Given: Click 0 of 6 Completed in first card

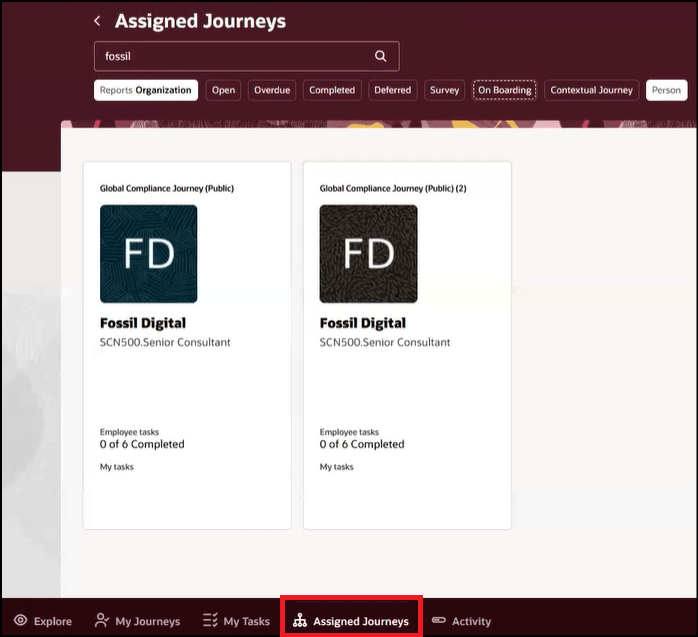Looking at the screenshot, I should click(142, 444).
